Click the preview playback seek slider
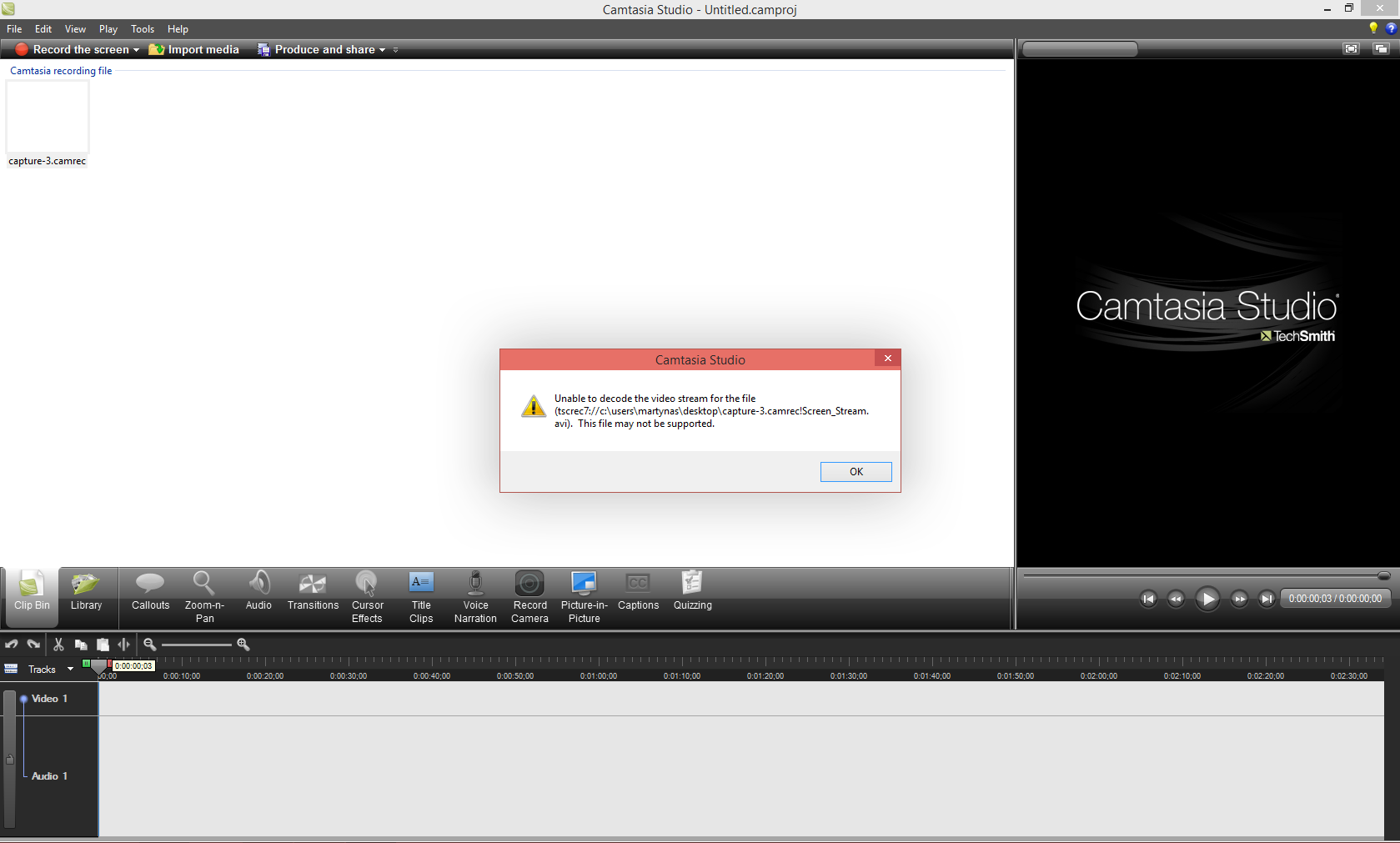Viewport: 1400px width, 843px height. (x=1207, y=575)
